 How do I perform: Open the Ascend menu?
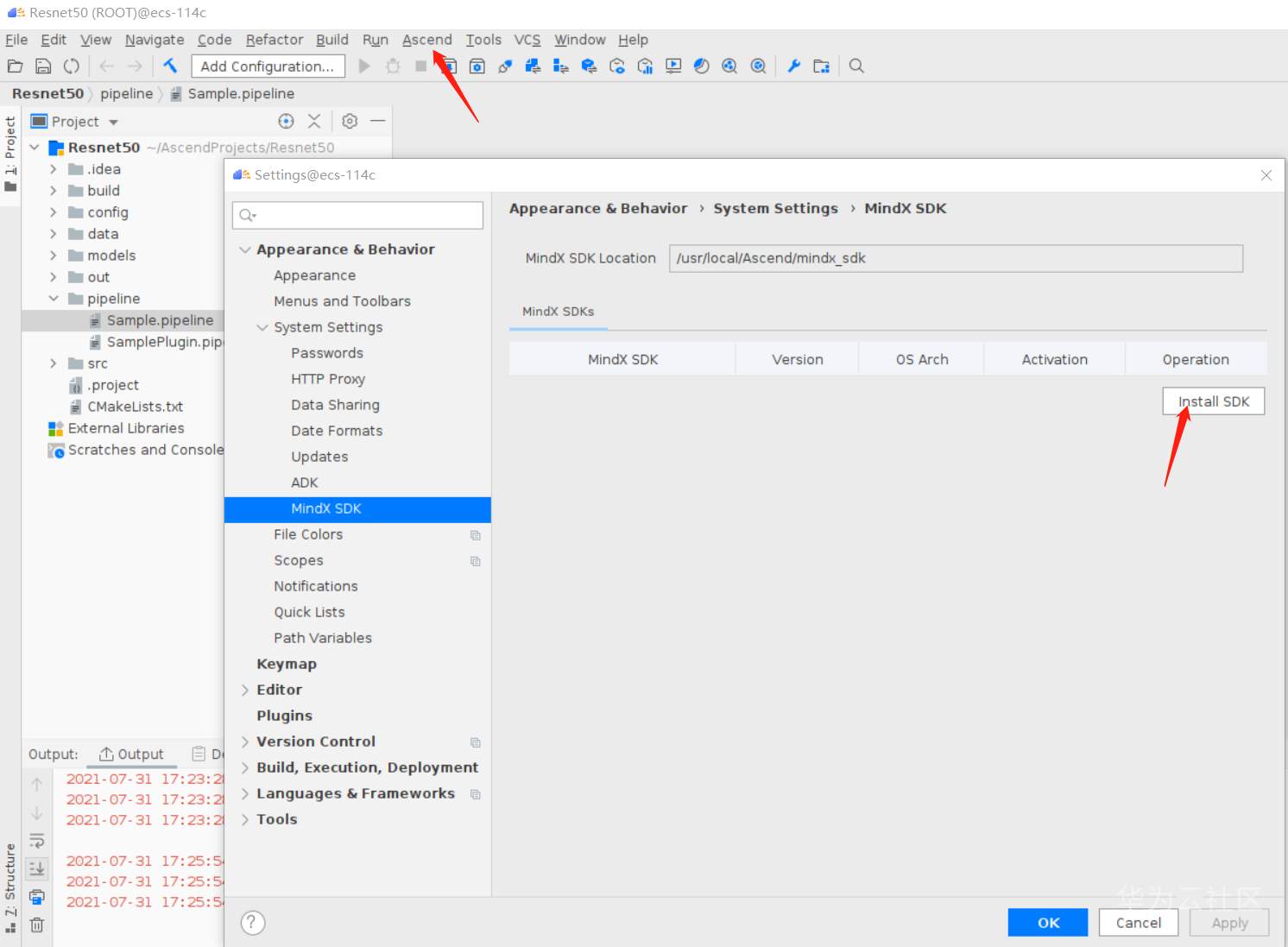pyautogui.click(x=426, y=40)
